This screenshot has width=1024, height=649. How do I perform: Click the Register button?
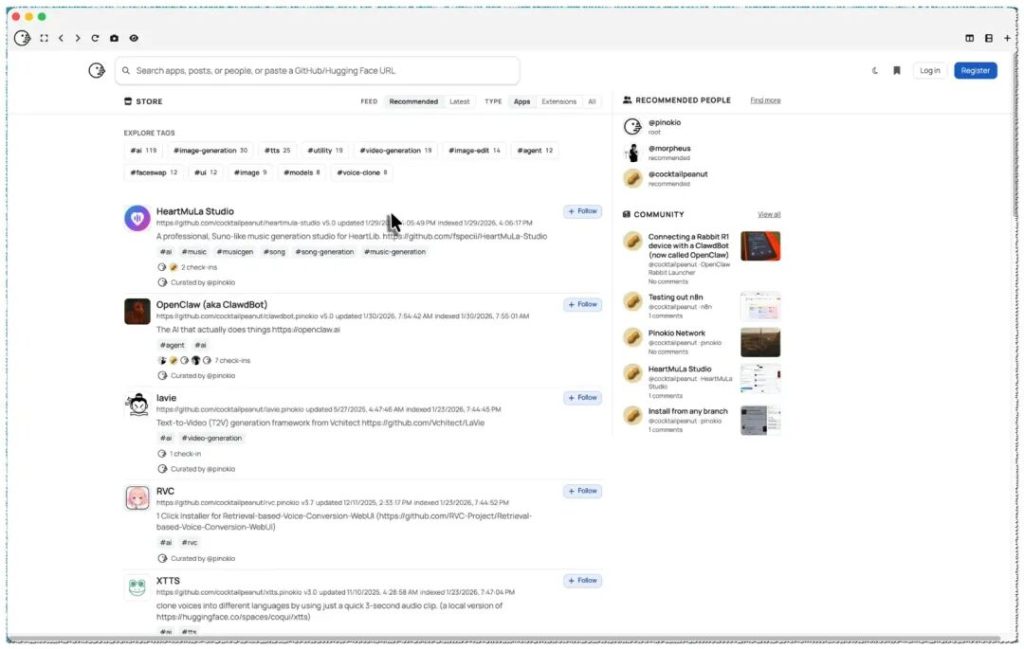point(975,71)
